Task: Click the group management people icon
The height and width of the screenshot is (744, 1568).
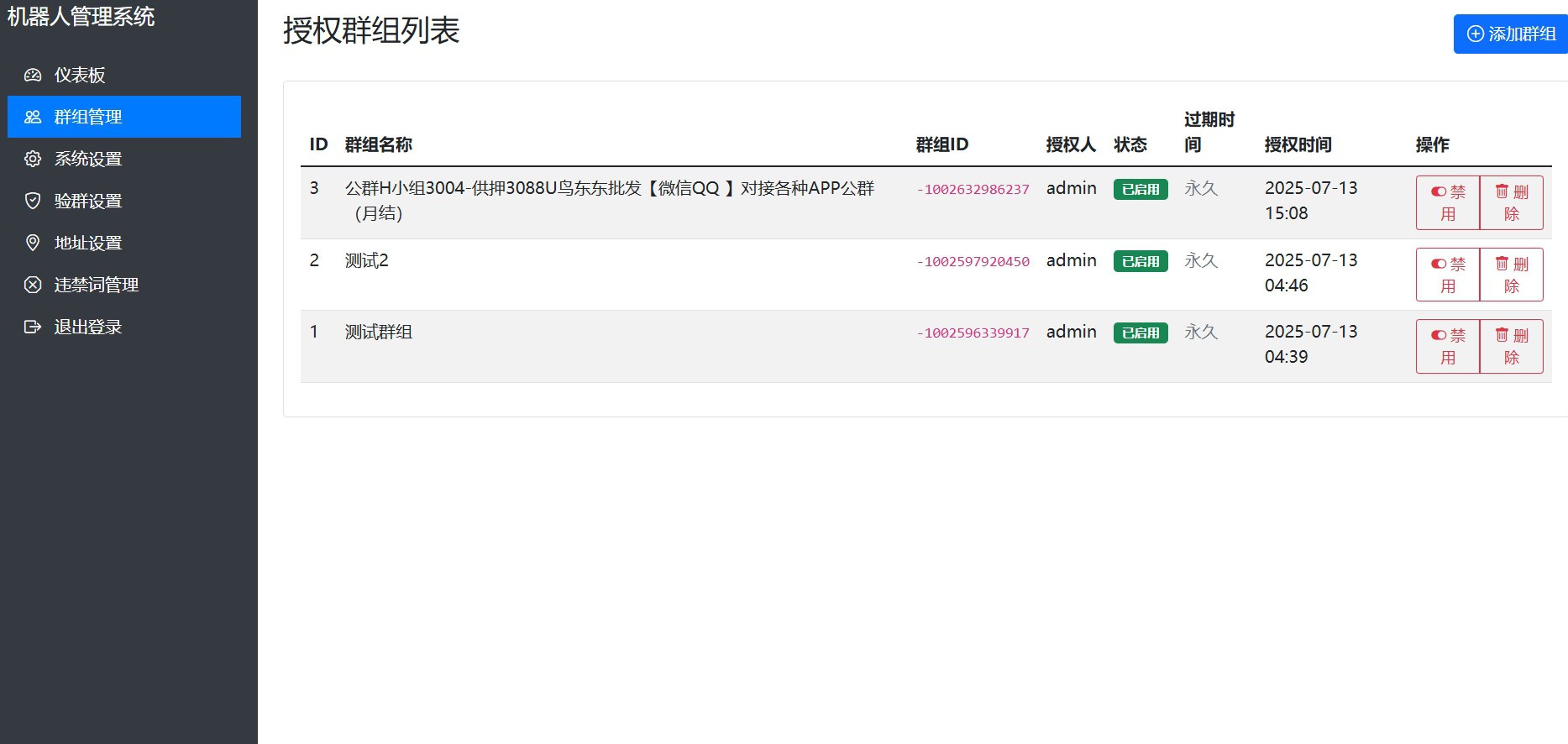Action: [x=33, y=117]
